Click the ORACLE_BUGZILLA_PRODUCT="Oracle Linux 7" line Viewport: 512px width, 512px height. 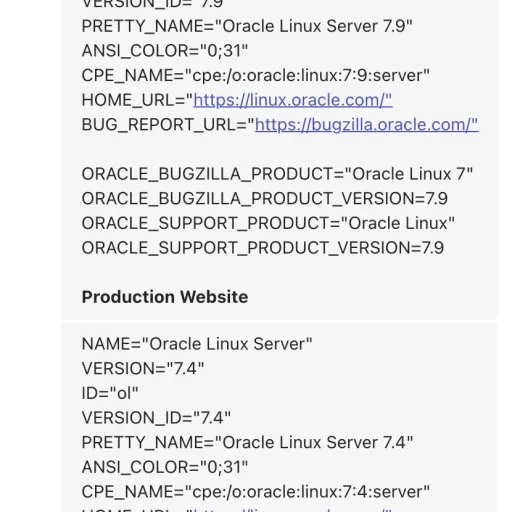(277, 174)
